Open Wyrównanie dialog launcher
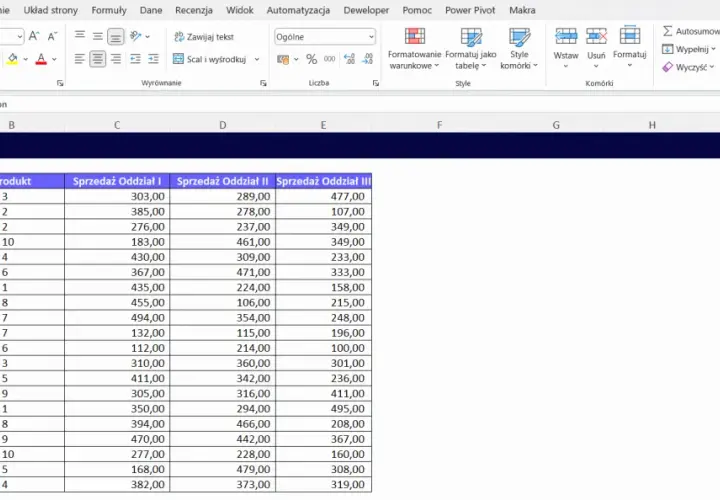Screen dimensions: 720x500 point(263,83)
